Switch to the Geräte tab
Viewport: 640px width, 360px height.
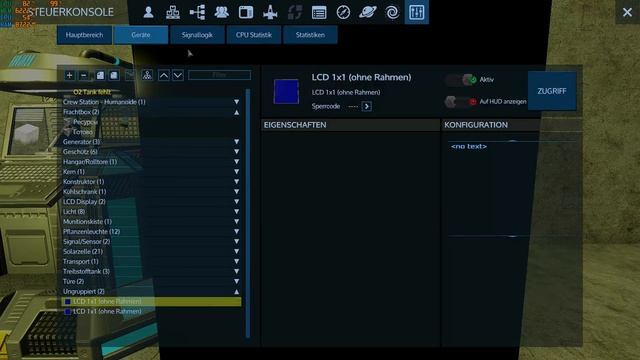(141, 35)
